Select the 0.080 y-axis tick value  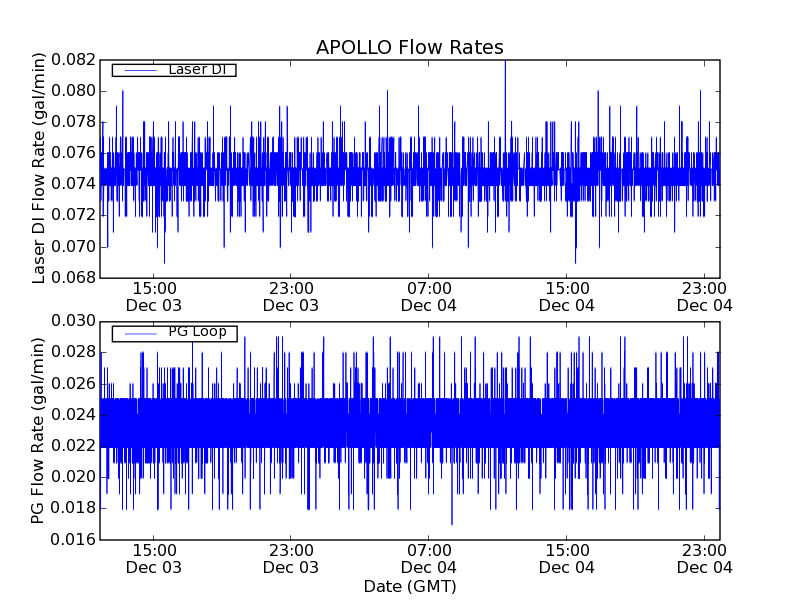click(73, 91)
